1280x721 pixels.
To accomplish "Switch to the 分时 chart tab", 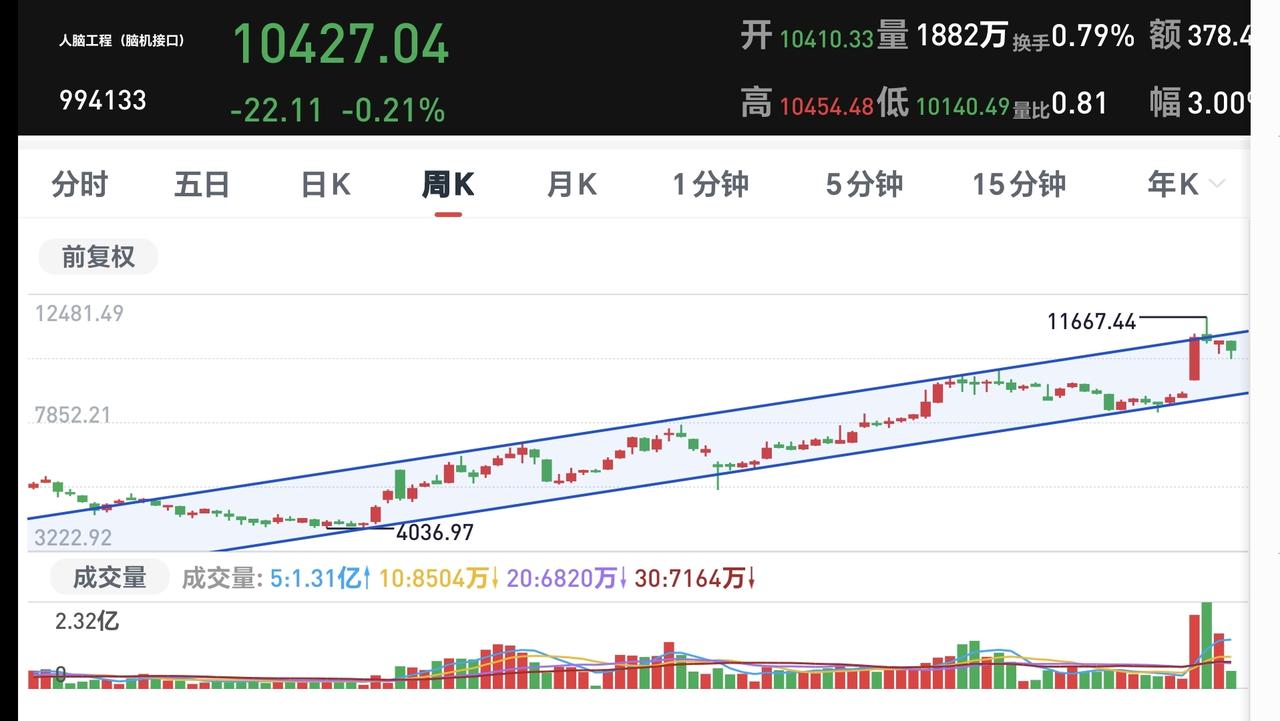I will 80,184.
